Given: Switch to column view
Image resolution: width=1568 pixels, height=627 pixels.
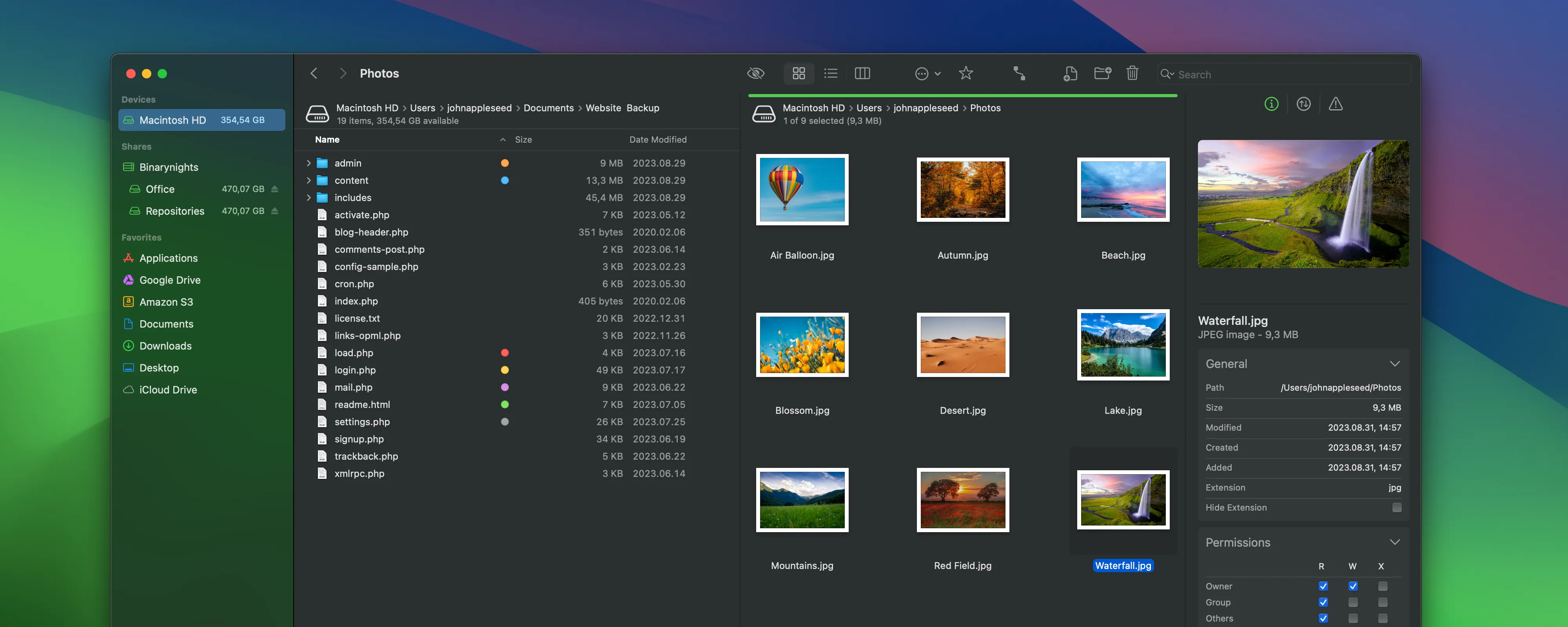Looking at the screenshot, I should [862, 74].
